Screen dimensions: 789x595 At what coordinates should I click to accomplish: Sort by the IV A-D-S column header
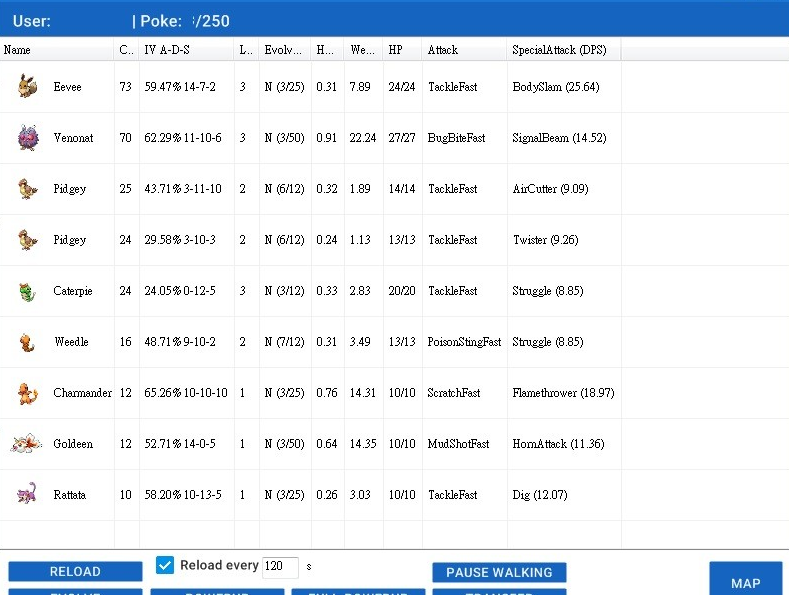tap(187, 50)
